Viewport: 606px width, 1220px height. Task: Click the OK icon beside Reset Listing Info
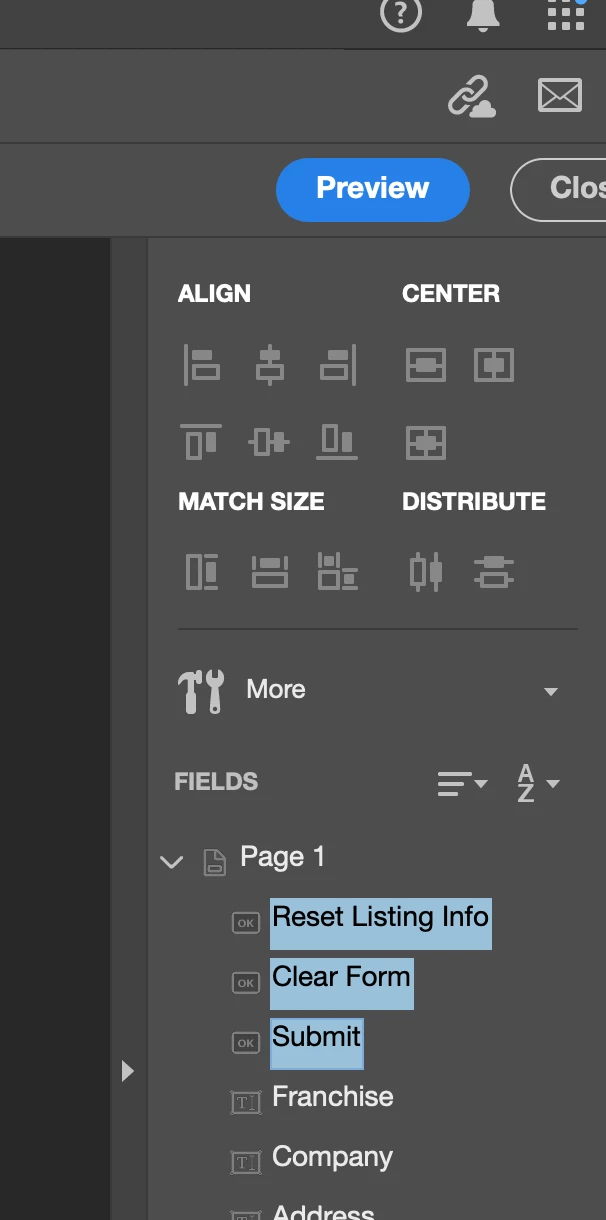pos(246,923)
